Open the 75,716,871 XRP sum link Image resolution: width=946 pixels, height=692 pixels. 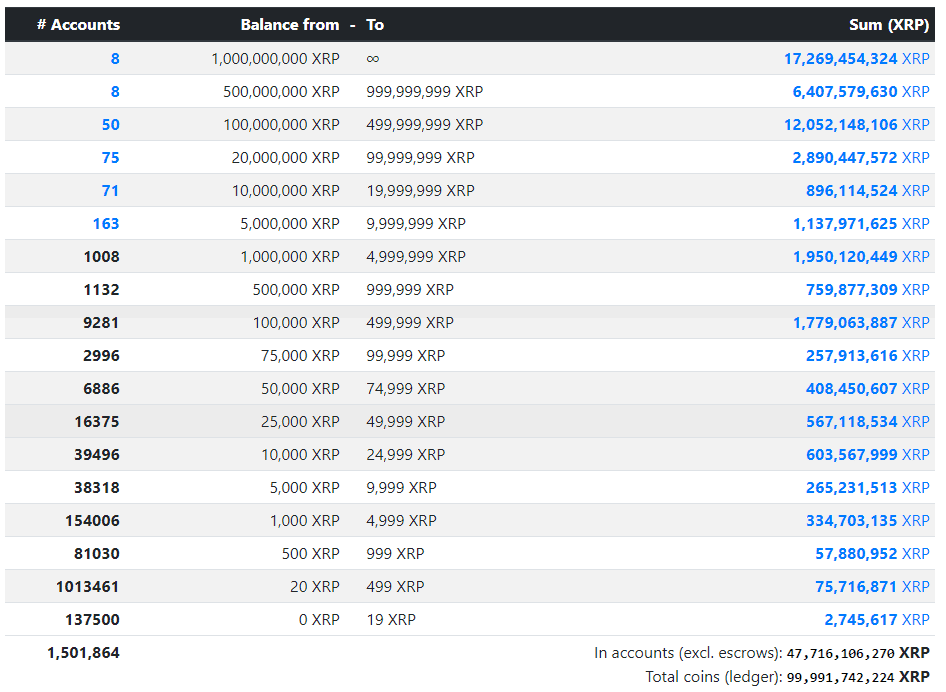tap(872, 586)
